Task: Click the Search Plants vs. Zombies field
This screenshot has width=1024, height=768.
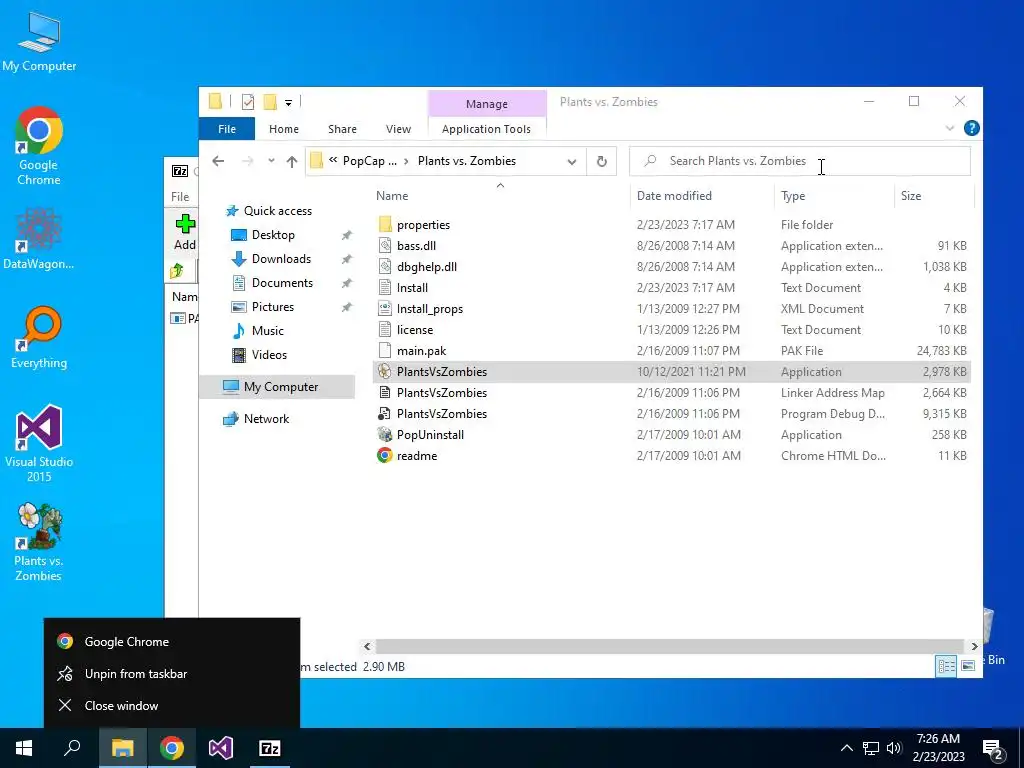Action: (x=799, y=161)
